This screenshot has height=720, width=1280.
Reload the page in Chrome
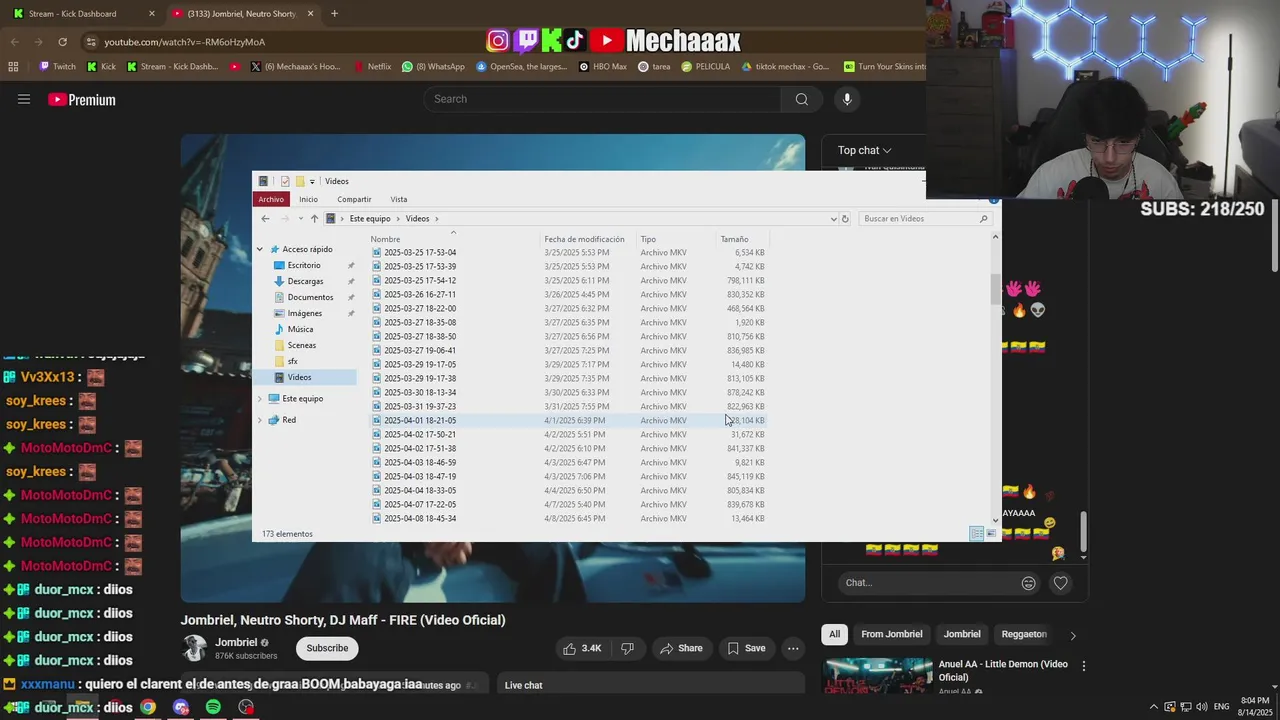coord(62,42)
